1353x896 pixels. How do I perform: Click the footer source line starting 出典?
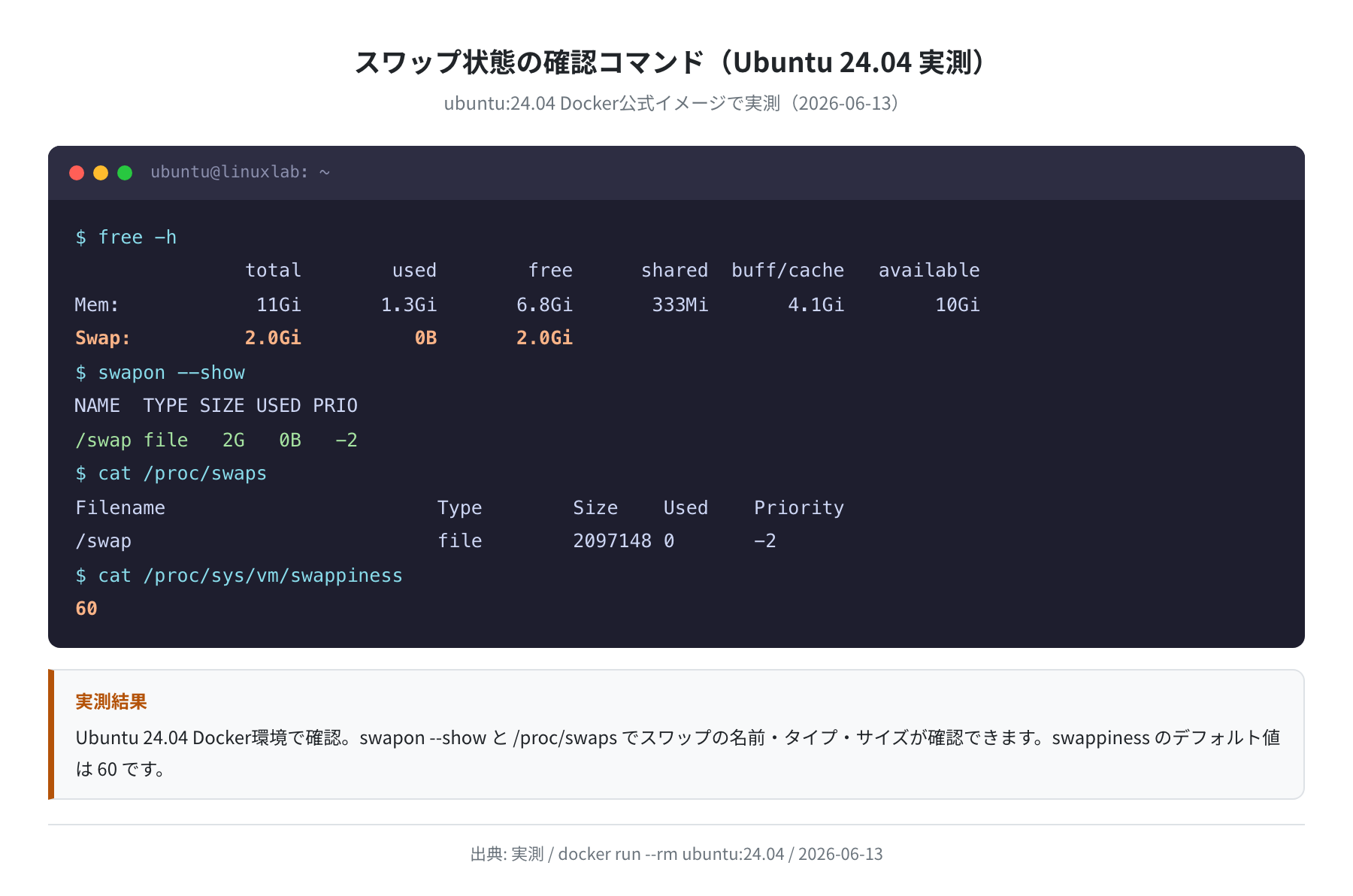pyautogui.click(x=676, y=854)
